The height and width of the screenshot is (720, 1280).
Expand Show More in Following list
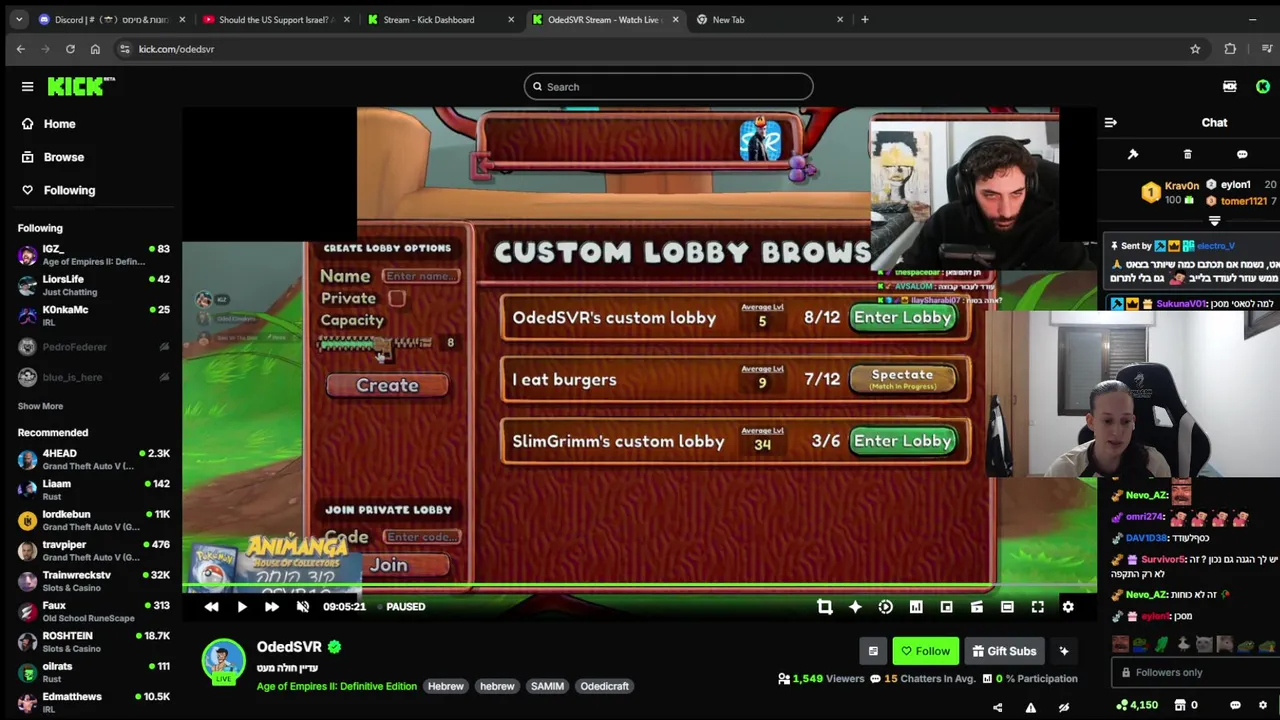coord(40,406)
